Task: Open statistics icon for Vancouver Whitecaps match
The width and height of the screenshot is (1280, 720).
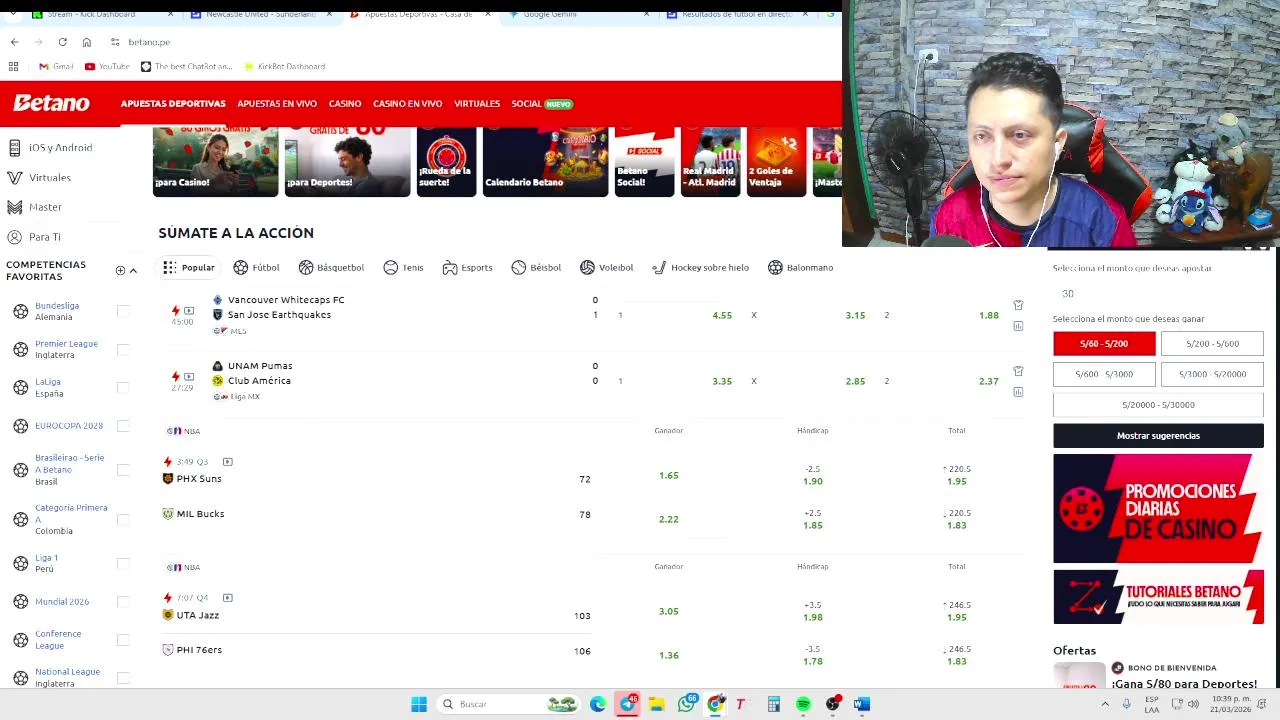Action: point(1018,326)
